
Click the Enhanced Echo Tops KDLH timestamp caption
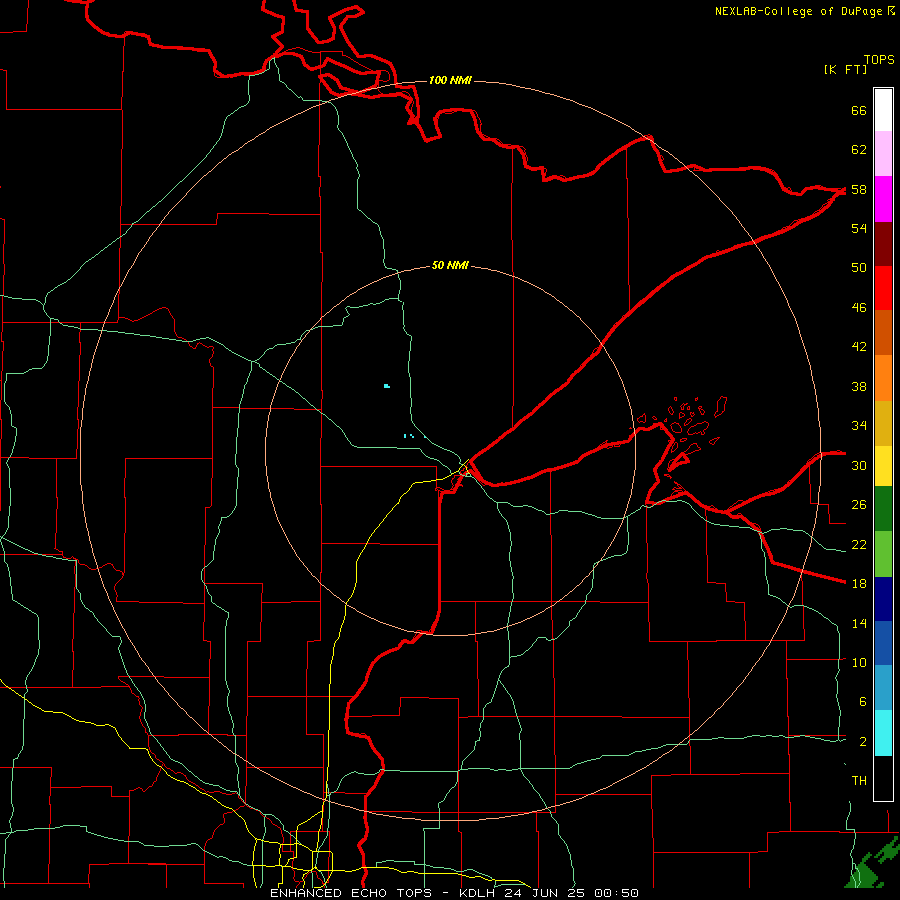click(x=454, y=893)
